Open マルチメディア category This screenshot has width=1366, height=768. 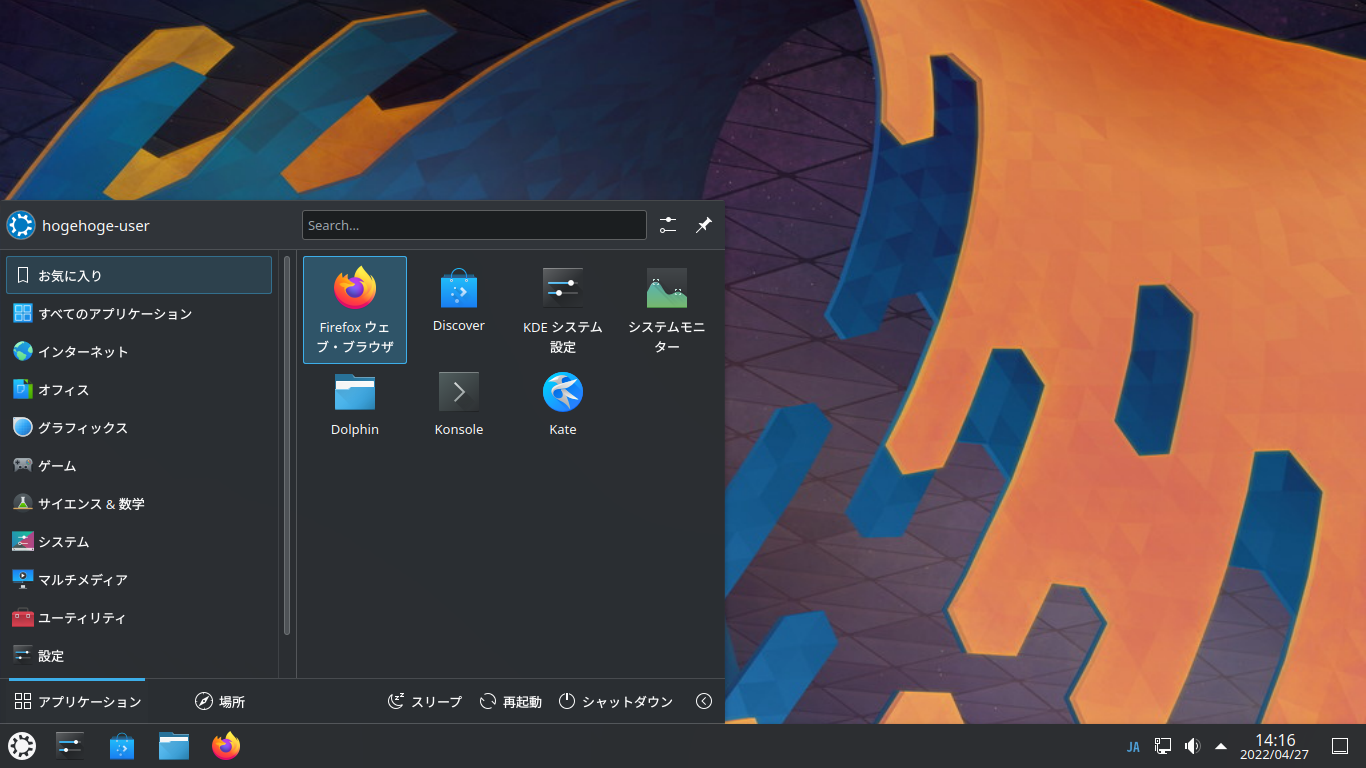pyautogui.click(x=139, y=579)
